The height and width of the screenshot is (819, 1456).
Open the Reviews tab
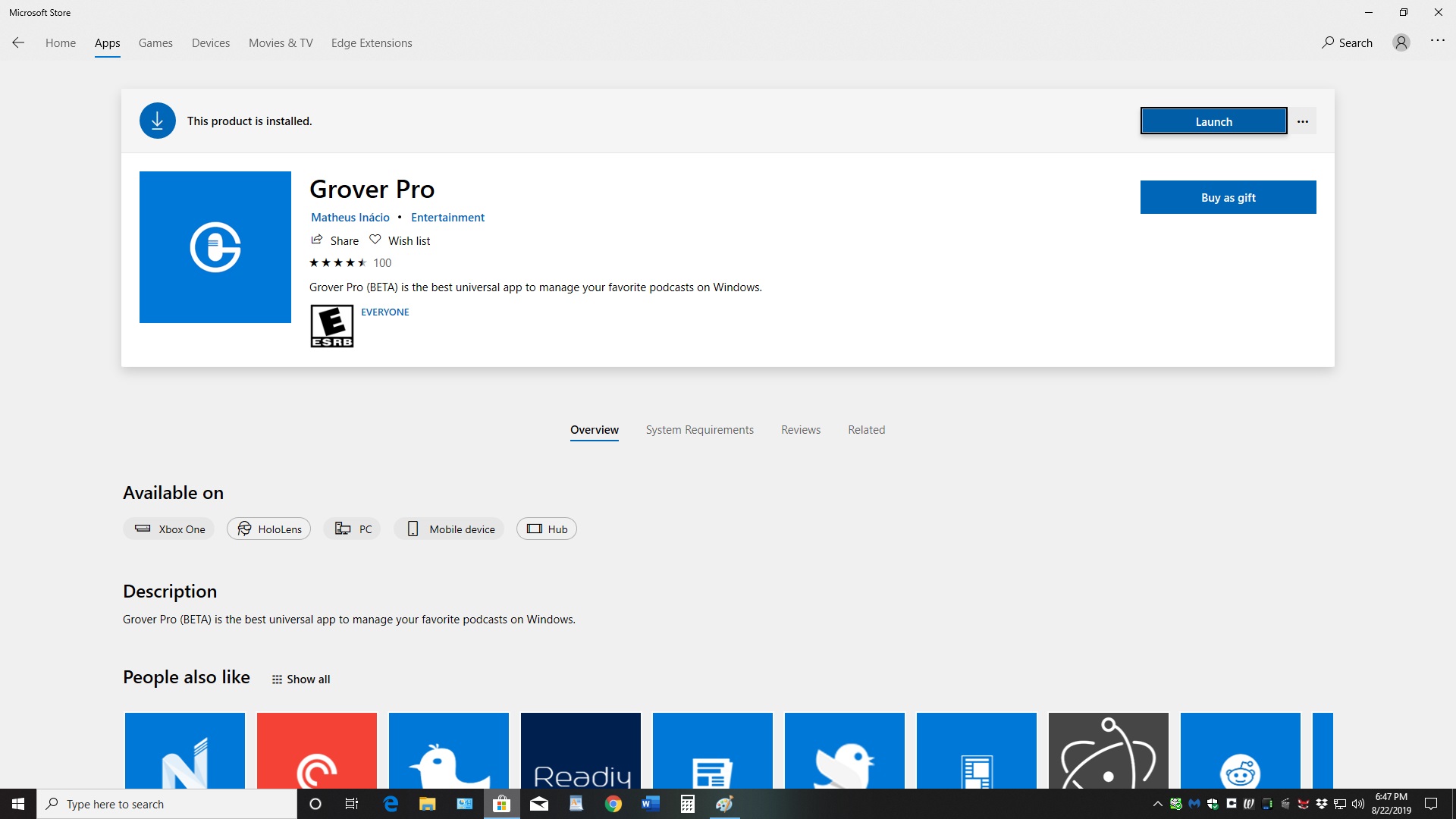801,430
